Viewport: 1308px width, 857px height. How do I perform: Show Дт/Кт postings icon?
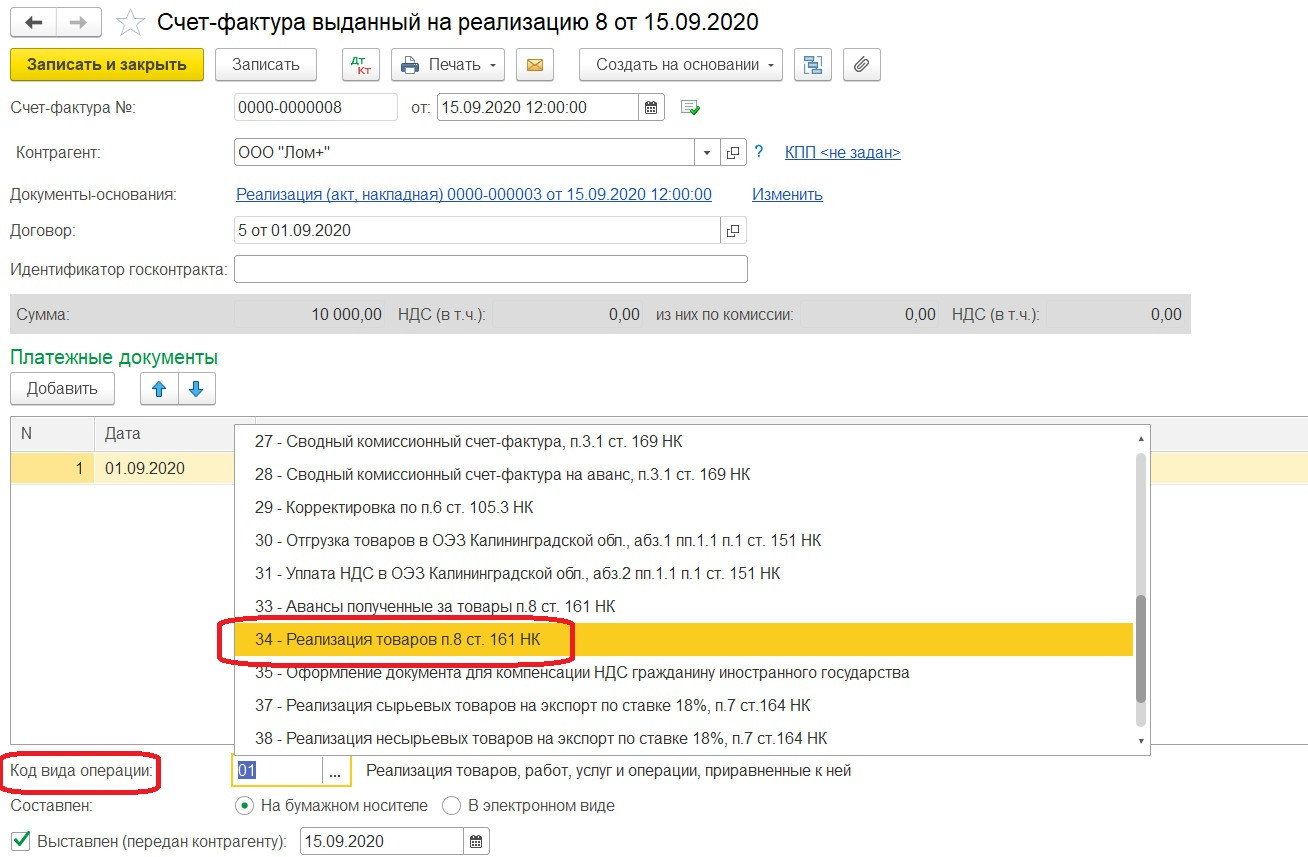click(360, 65)
